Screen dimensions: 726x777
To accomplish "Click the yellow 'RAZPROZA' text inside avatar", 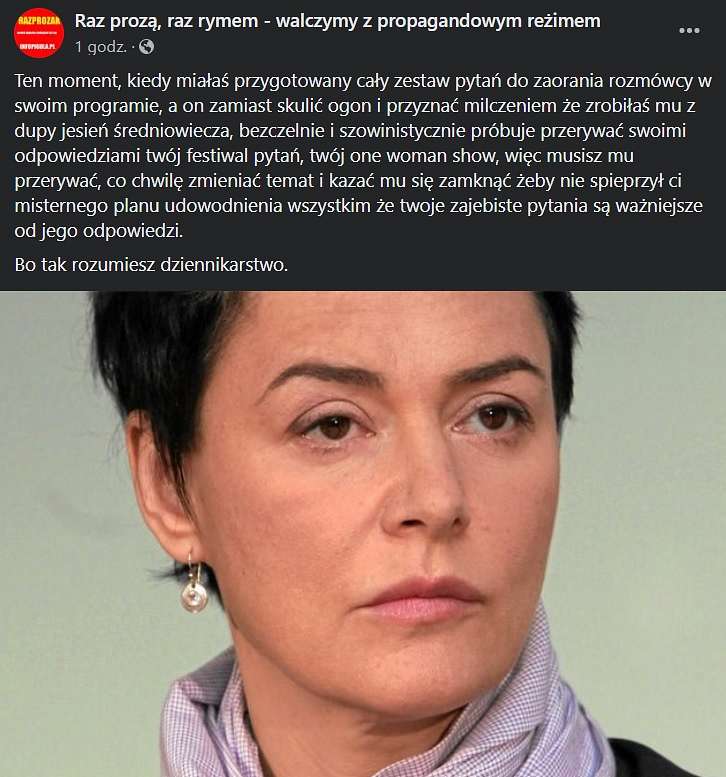I will 39,20.
